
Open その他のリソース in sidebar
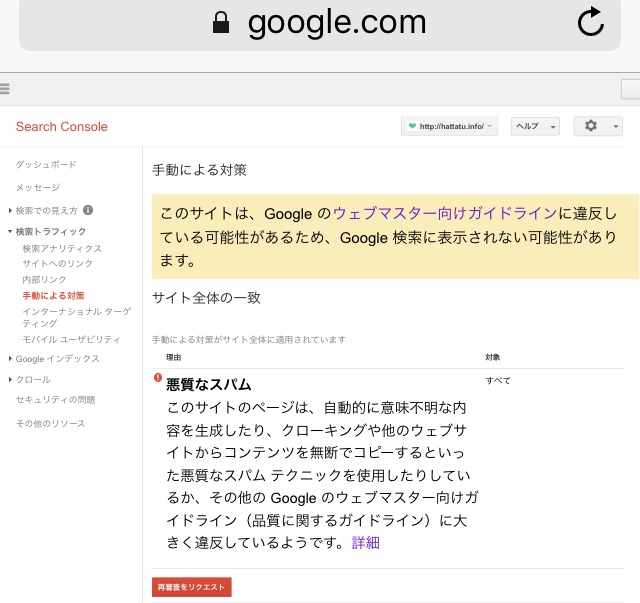[51, 423]
